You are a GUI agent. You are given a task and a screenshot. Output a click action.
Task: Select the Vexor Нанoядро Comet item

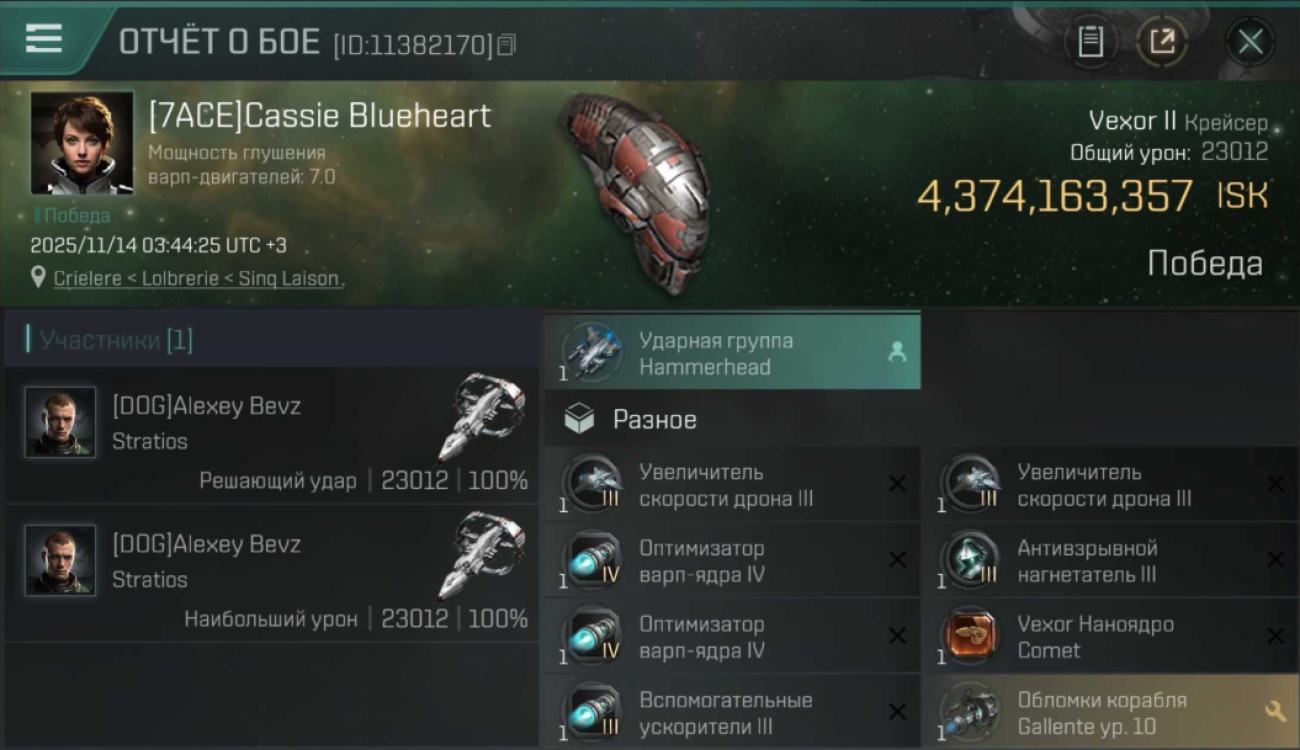click(x=1110, y=636)
